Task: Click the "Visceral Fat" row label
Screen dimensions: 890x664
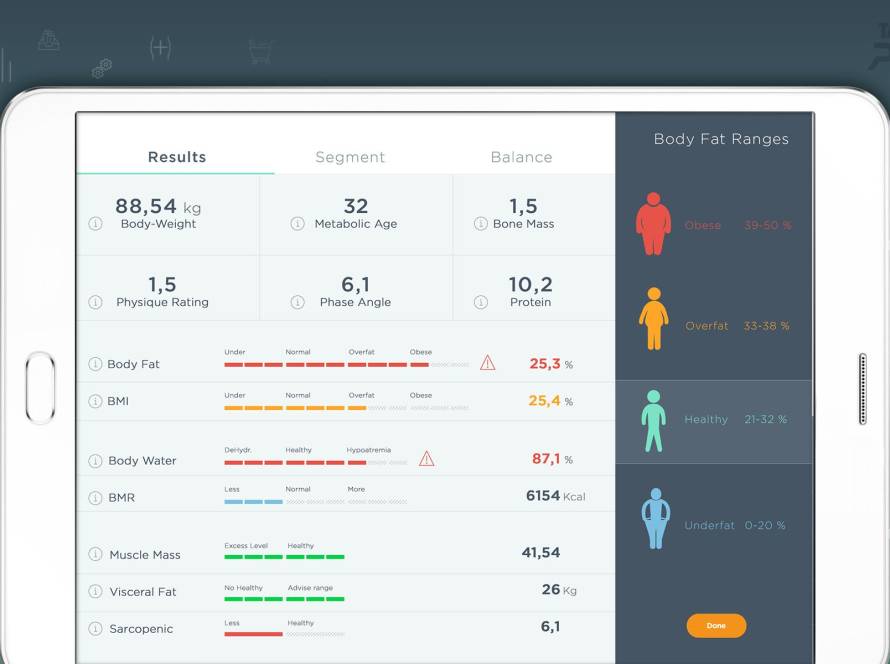Action: (x=143, y=592)
